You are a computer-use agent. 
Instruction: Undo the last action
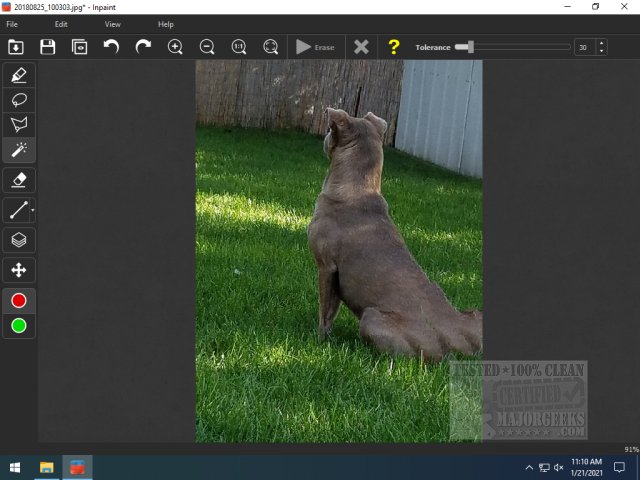(x=111, y=47)
